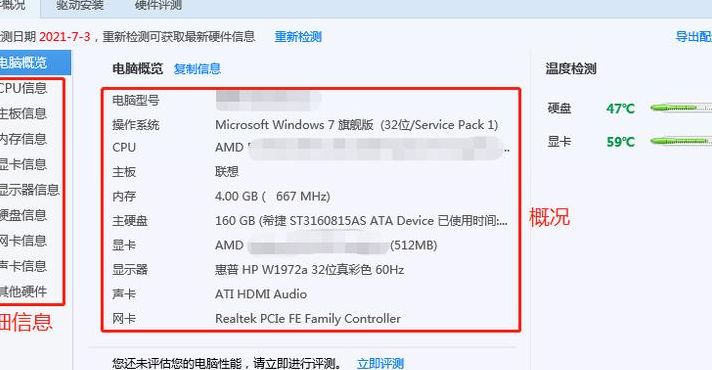Open 声卡信息 in the sidebar
Viewport: 712px width, 370px height.
(x=23, y=266)
